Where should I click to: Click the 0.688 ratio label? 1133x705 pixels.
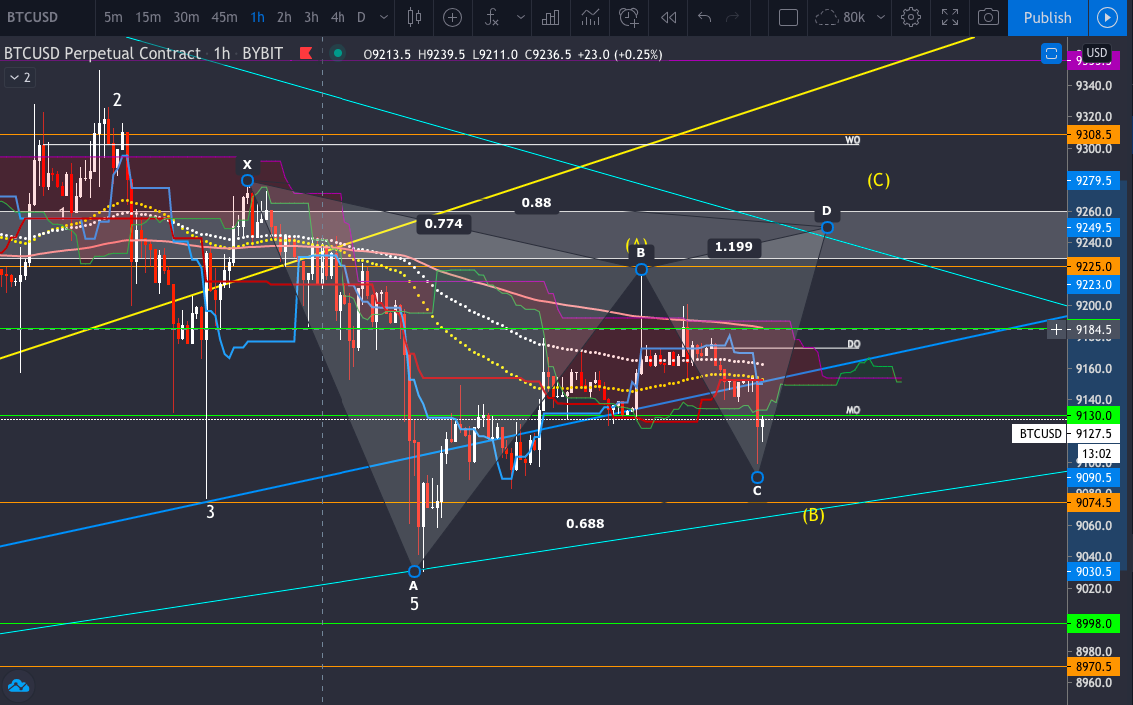[585, 524]
